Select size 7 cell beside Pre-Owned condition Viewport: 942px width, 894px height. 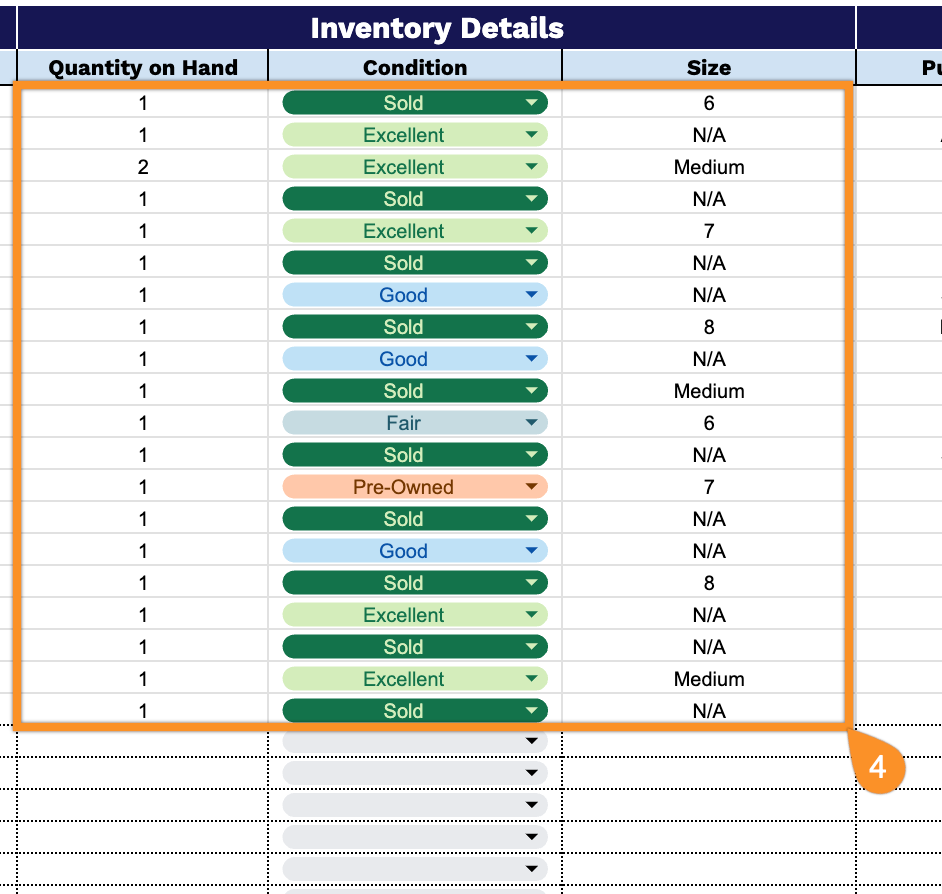(x=708, y=487)
